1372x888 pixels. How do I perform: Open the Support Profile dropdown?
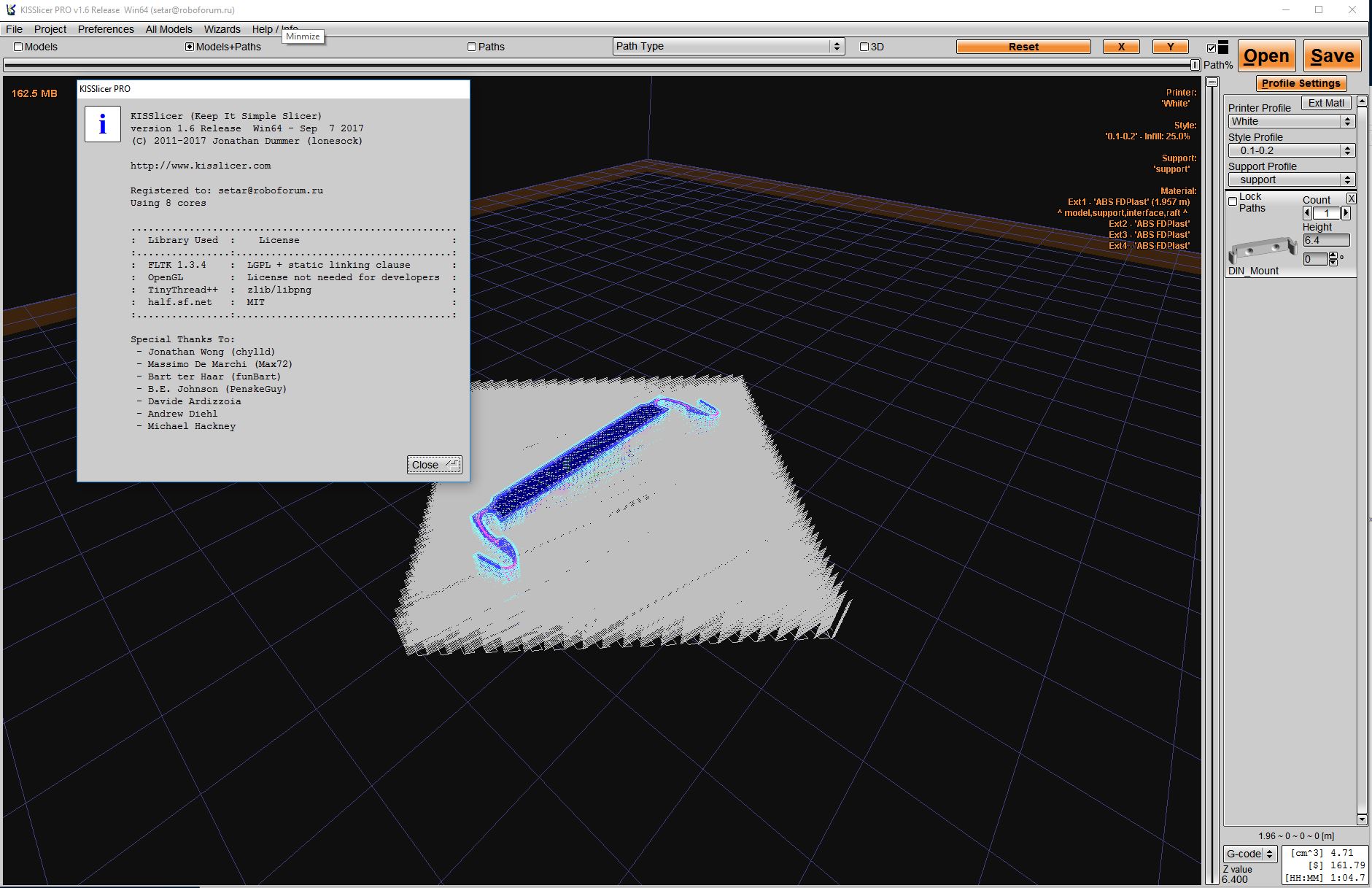click(1291, 179)
